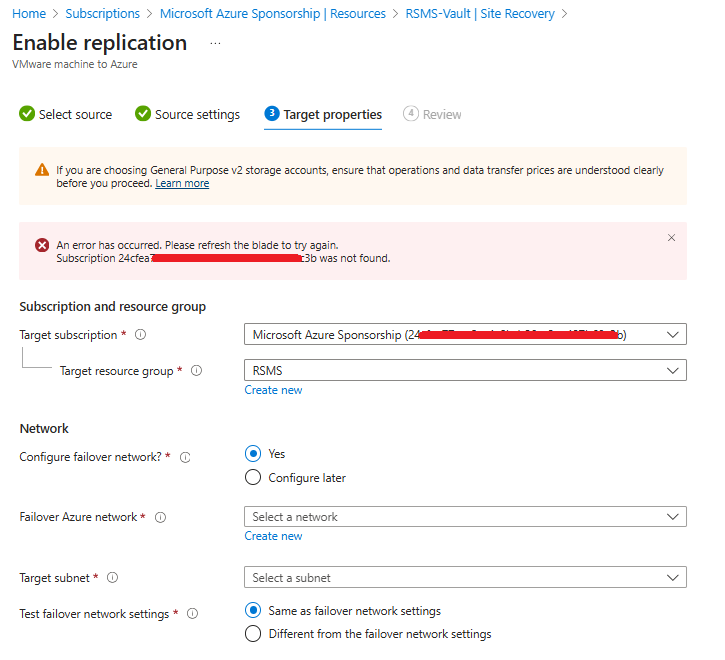Go to the Source settings step

[x=188, y=114]
